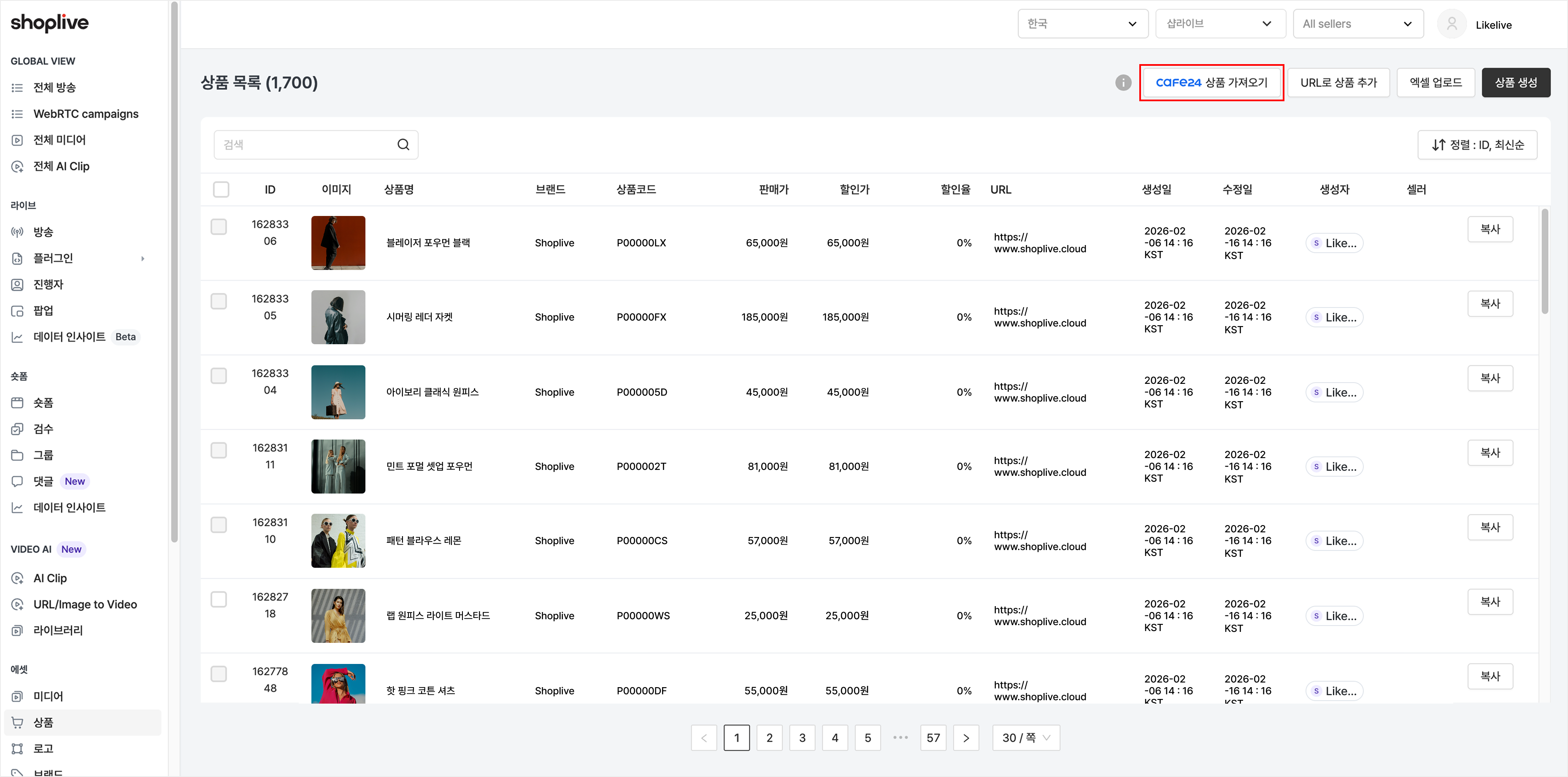Screen dimensions: 1568x777
Task: Click the shoplive logo
Action: 49,23
